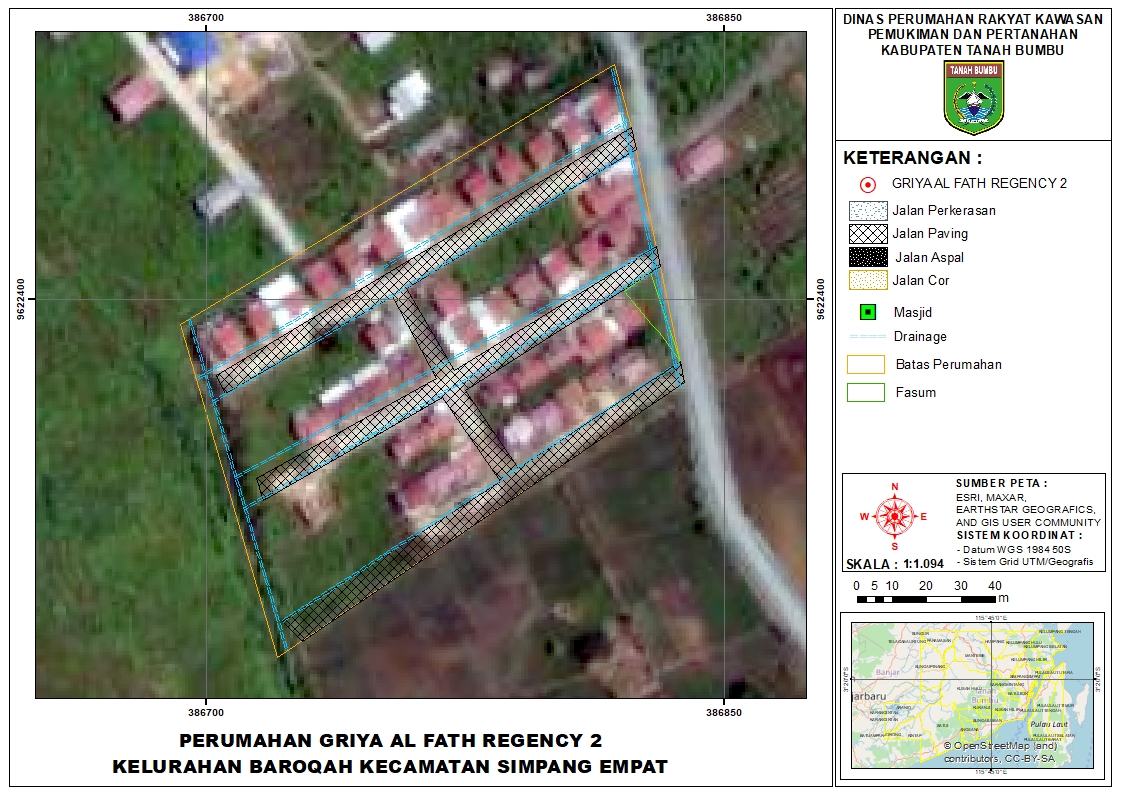Select the green Masjid legend symbol
This screenshot has height=793, width=1123.
point(868,312)
